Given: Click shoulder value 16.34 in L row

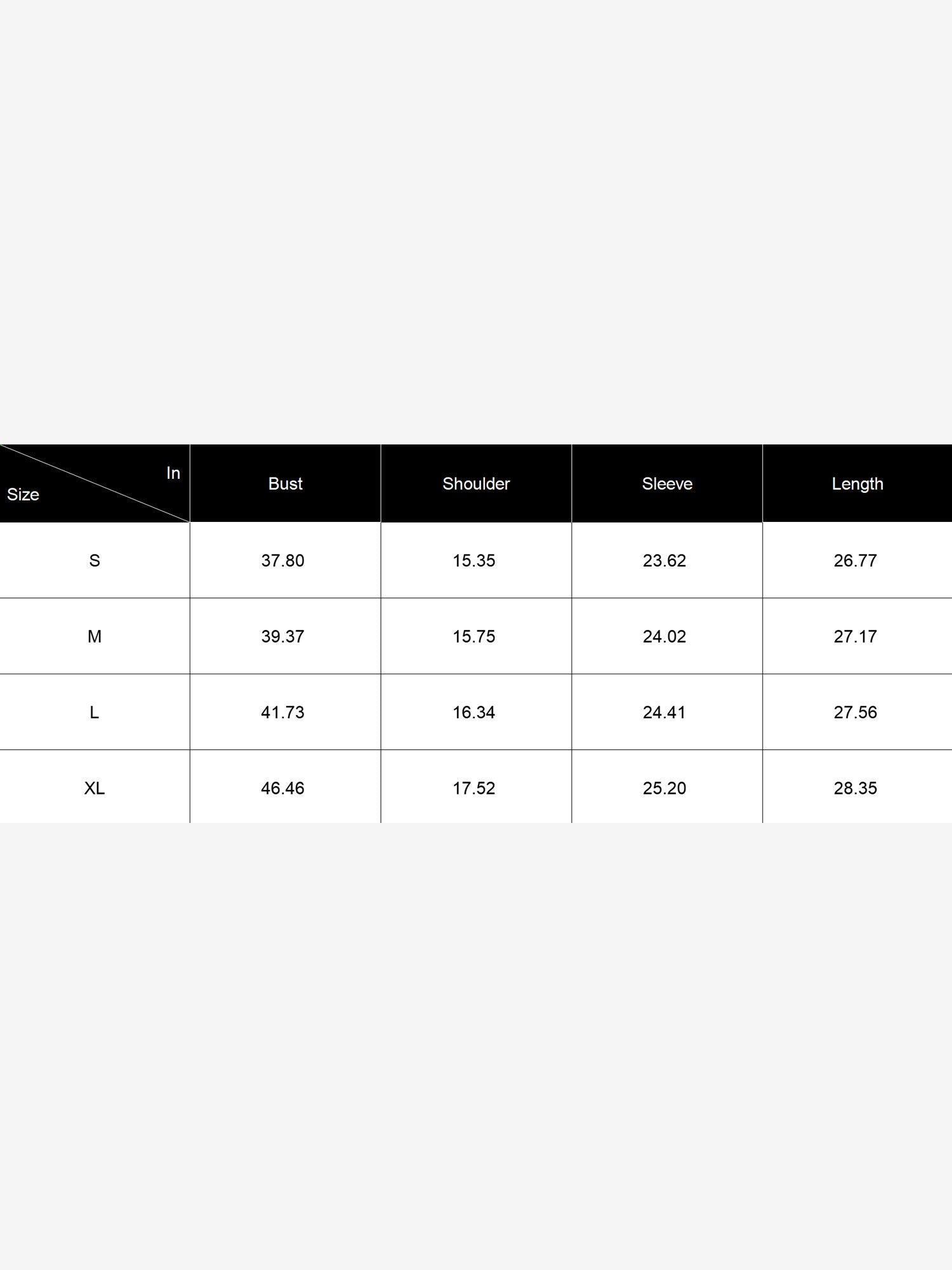Looking at the screenshot, I should pos(473,712).
